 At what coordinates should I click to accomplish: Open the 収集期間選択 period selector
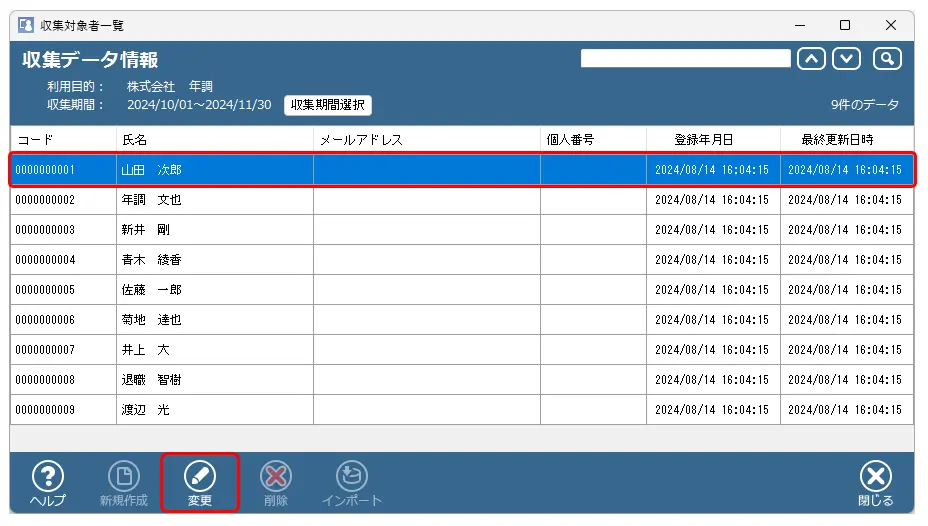328,105
